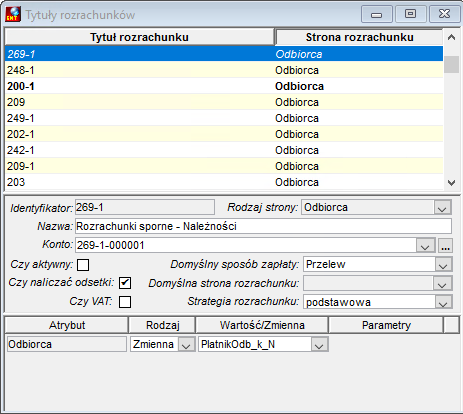Click into the Nazwa field

pyautogui.click(x=263, y=226)
